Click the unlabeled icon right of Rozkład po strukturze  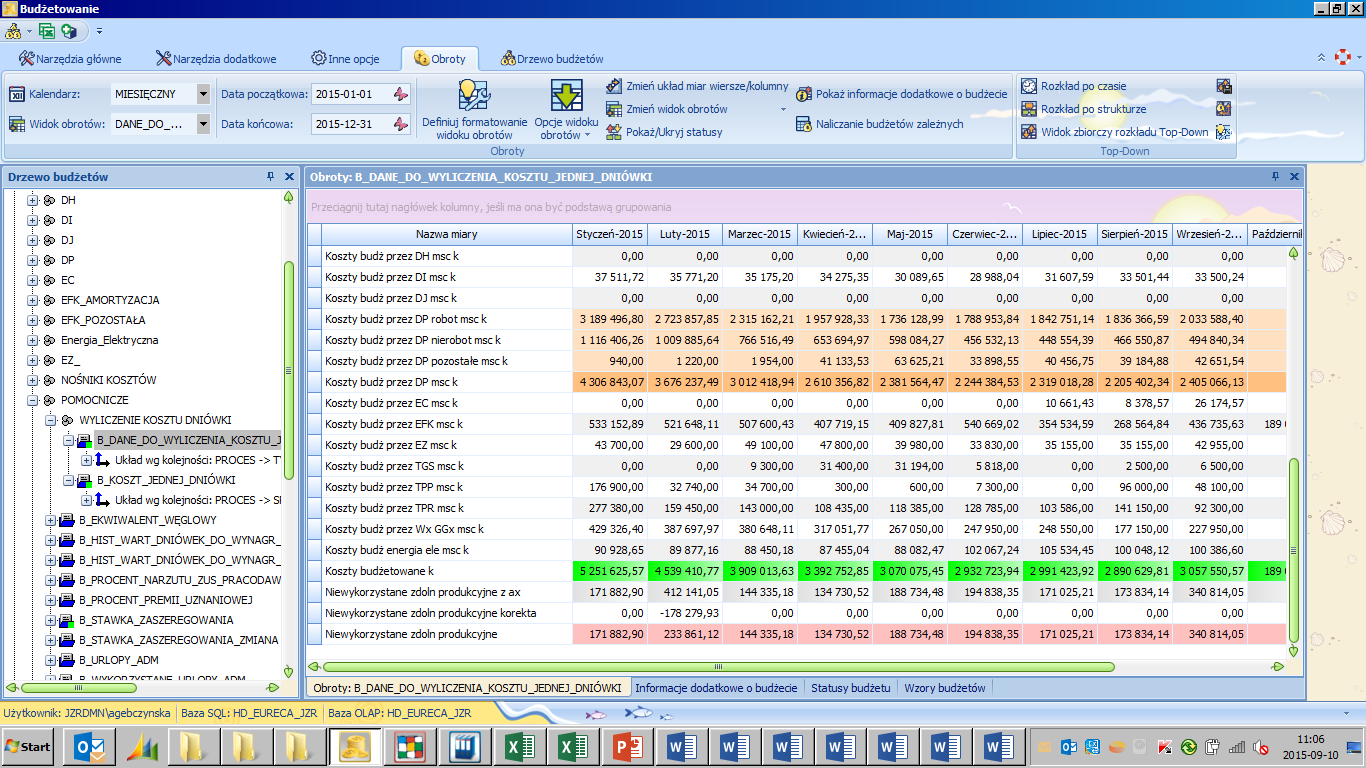1223,109
